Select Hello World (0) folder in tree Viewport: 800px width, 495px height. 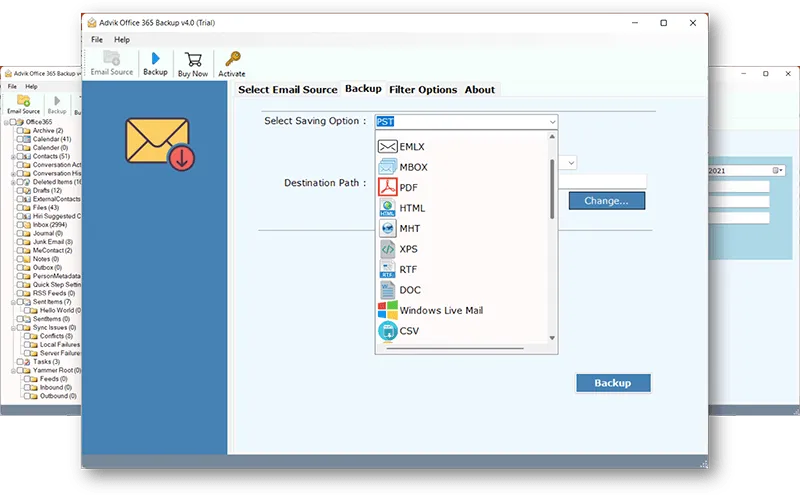point(60,310)
